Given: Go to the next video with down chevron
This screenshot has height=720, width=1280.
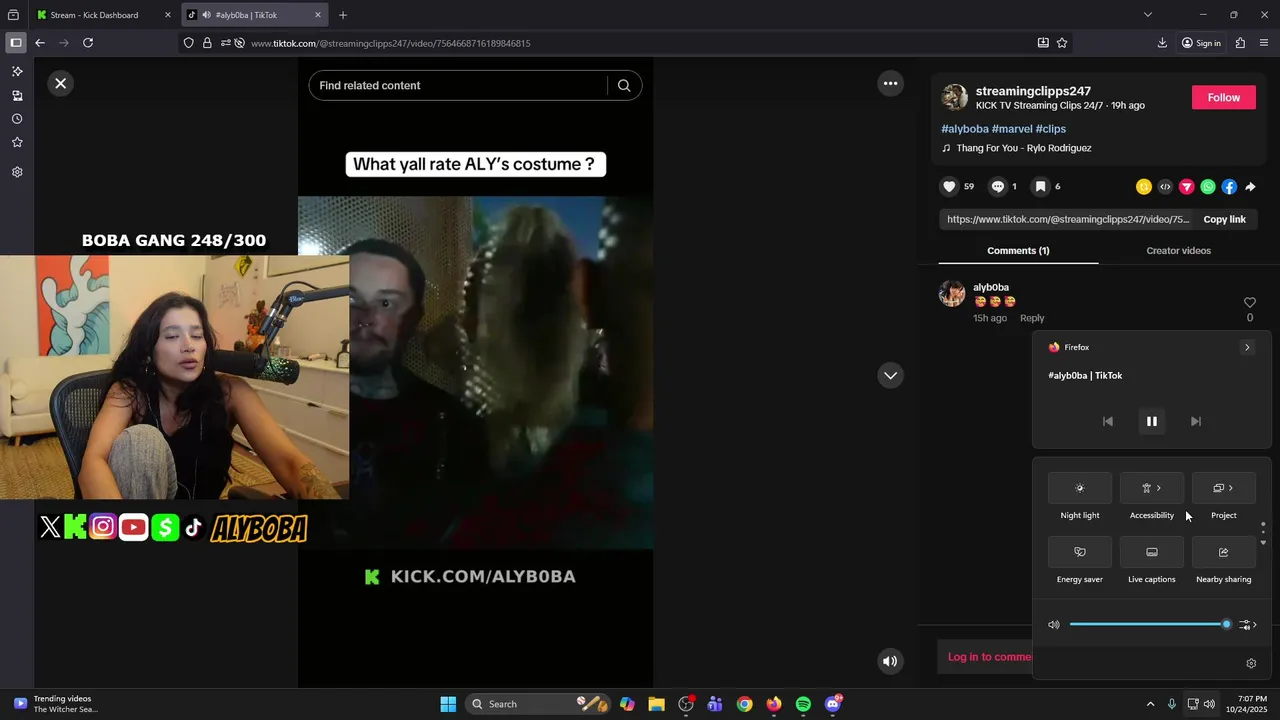Looking at the screenshot, I should click(890, 376).
